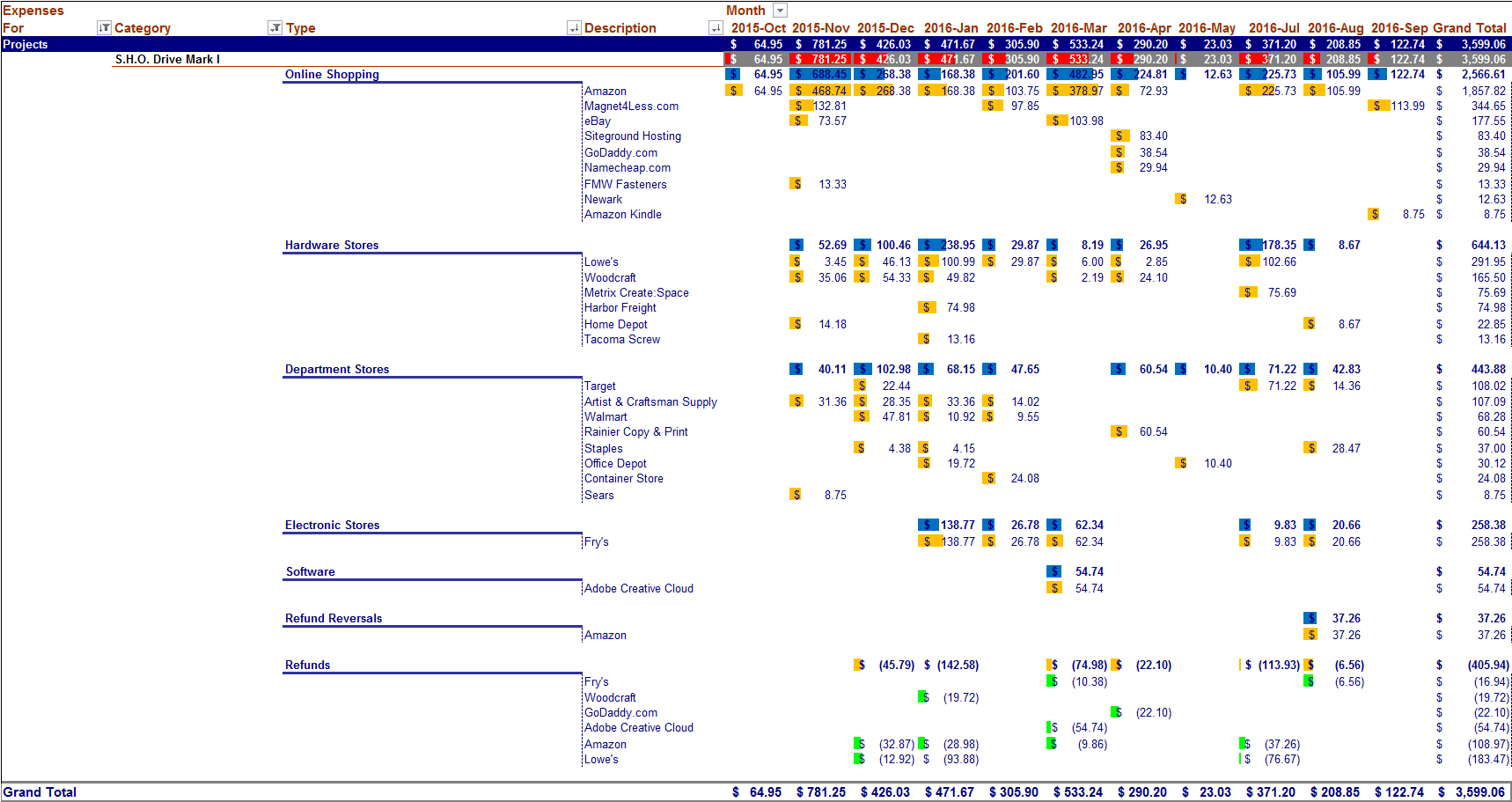Select the Amazon Kindle description
1512x802 pixels.
(x=623, y=215)
